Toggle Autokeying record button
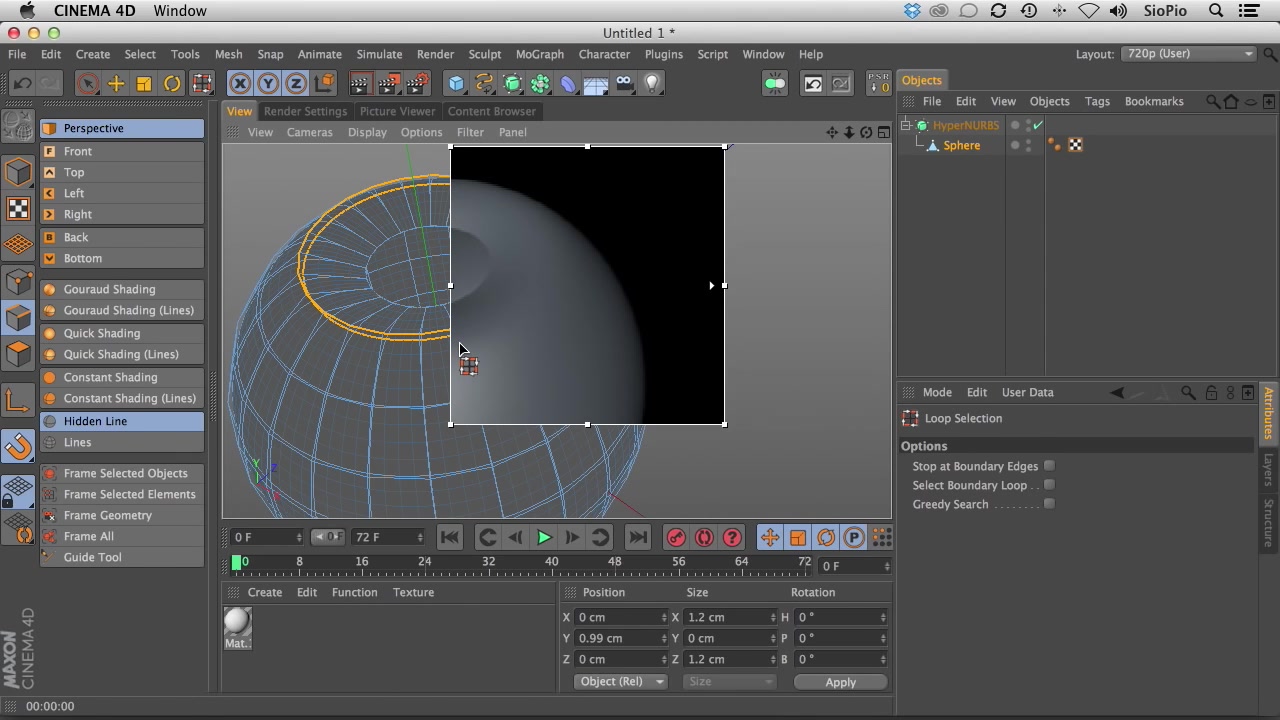This screenshot has width=1280, height=720. 704,538
